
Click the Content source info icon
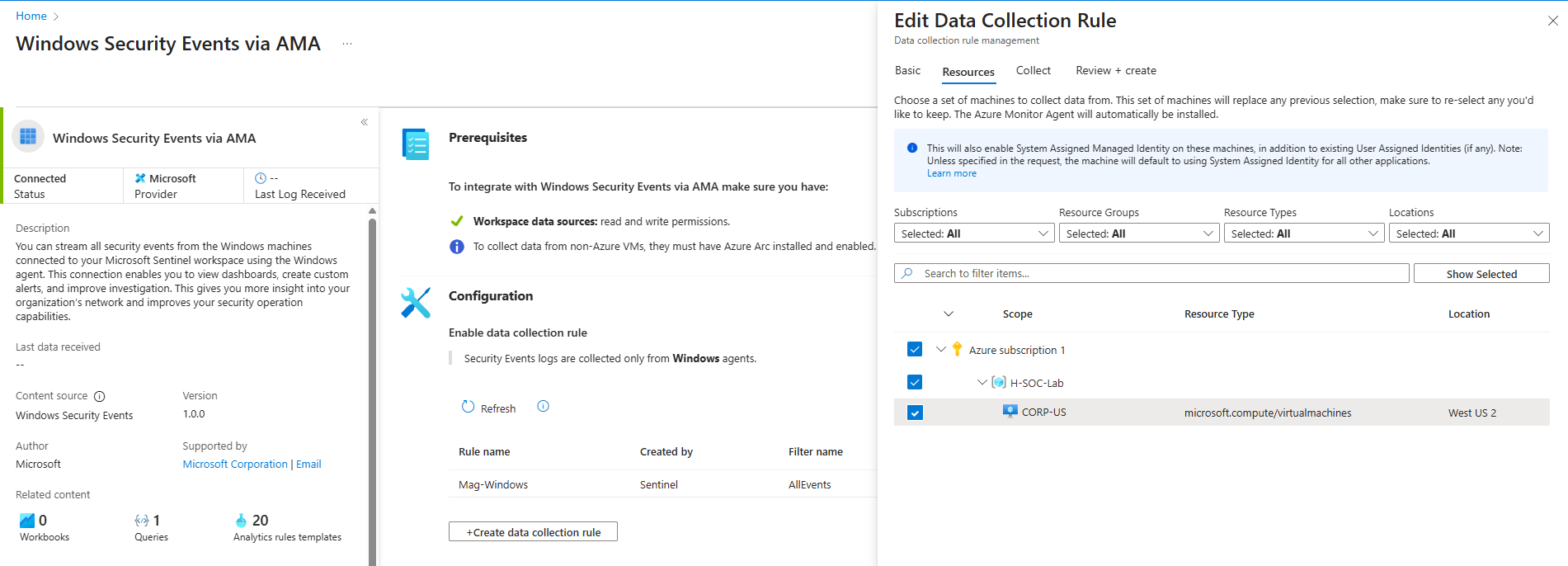click(100, 396)
